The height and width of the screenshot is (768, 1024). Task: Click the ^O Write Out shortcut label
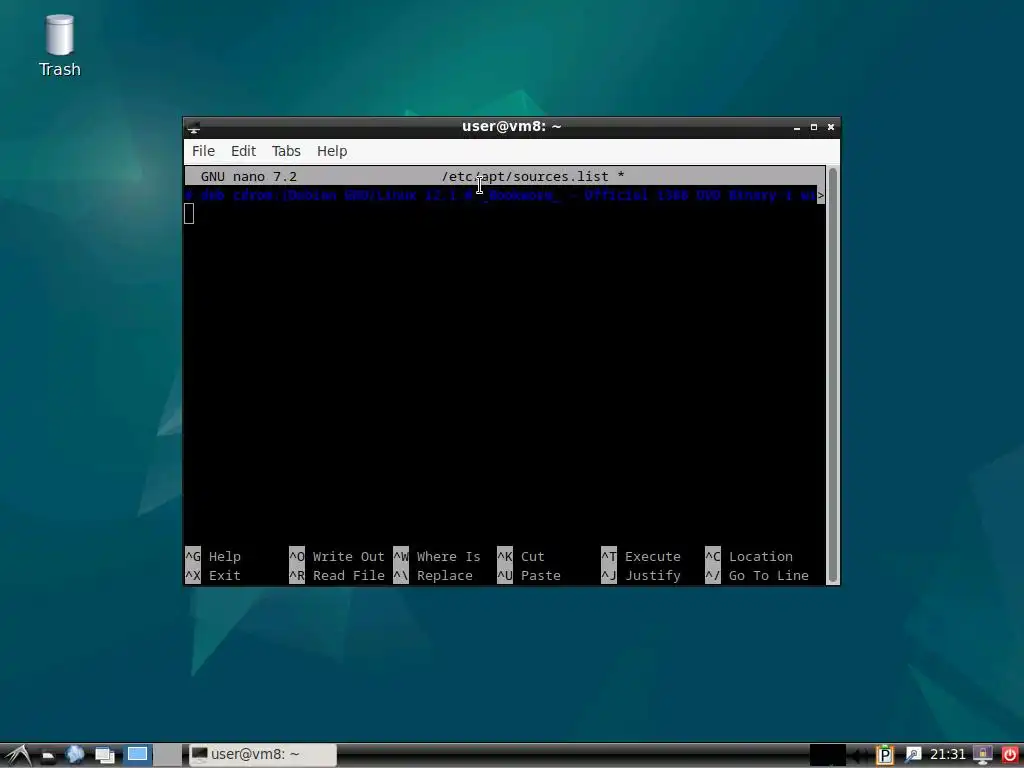coord(337,556)
